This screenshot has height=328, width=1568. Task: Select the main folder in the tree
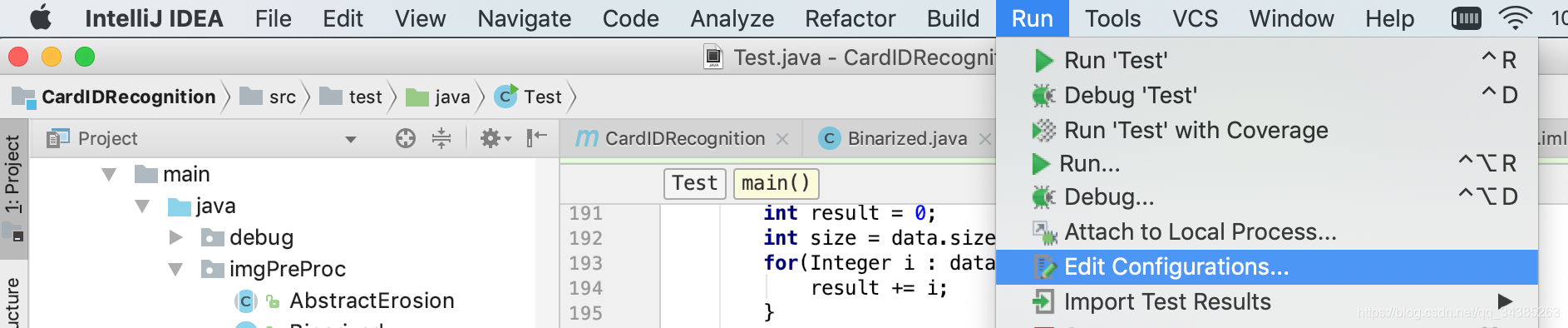coord(172,174)
